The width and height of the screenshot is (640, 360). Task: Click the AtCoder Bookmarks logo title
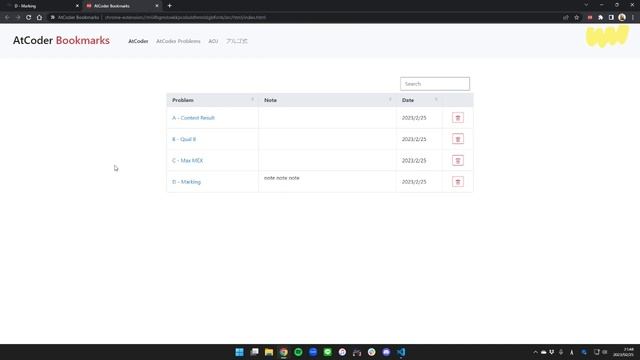coord(61,40)
